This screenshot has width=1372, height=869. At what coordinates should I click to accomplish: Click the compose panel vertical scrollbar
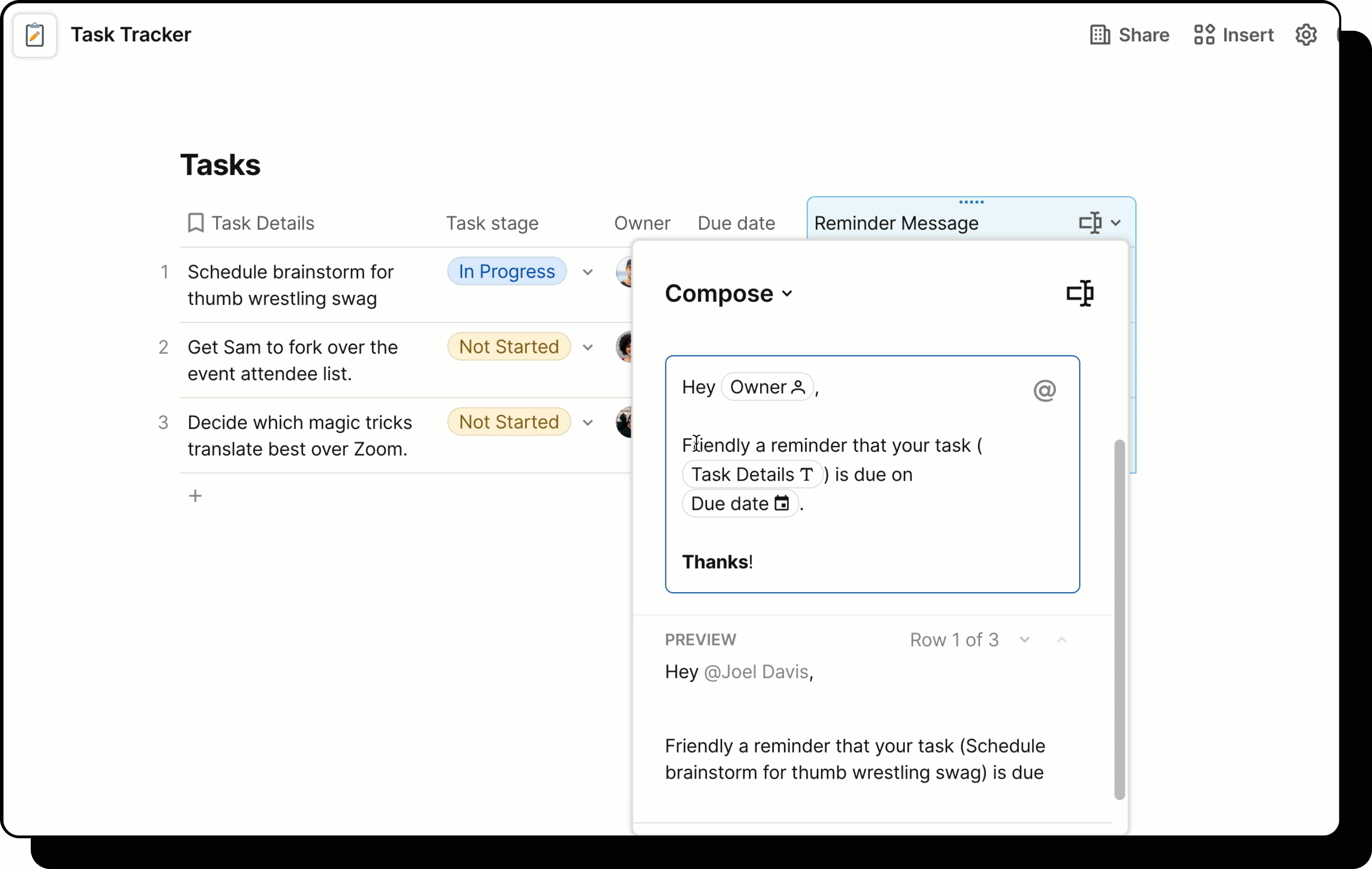1119,618
